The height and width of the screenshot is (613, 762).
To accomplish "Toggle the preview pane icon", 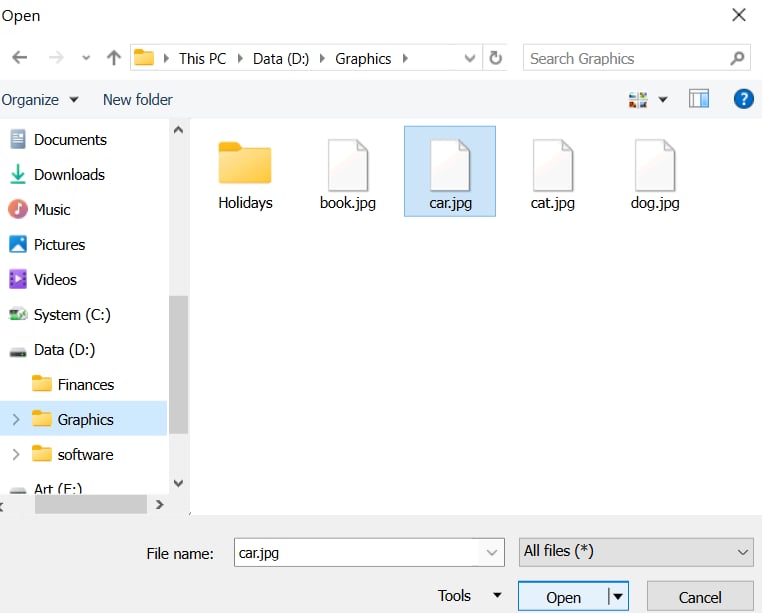I will pos(699,99).
